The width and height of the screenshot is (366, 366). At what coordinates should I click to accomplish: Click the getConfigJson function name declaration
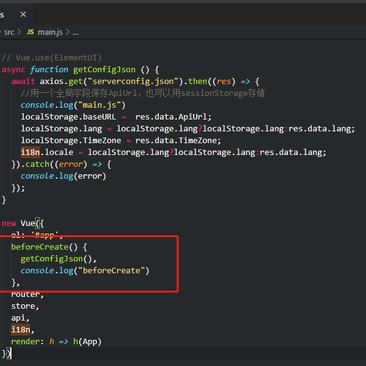coord(104,70)
